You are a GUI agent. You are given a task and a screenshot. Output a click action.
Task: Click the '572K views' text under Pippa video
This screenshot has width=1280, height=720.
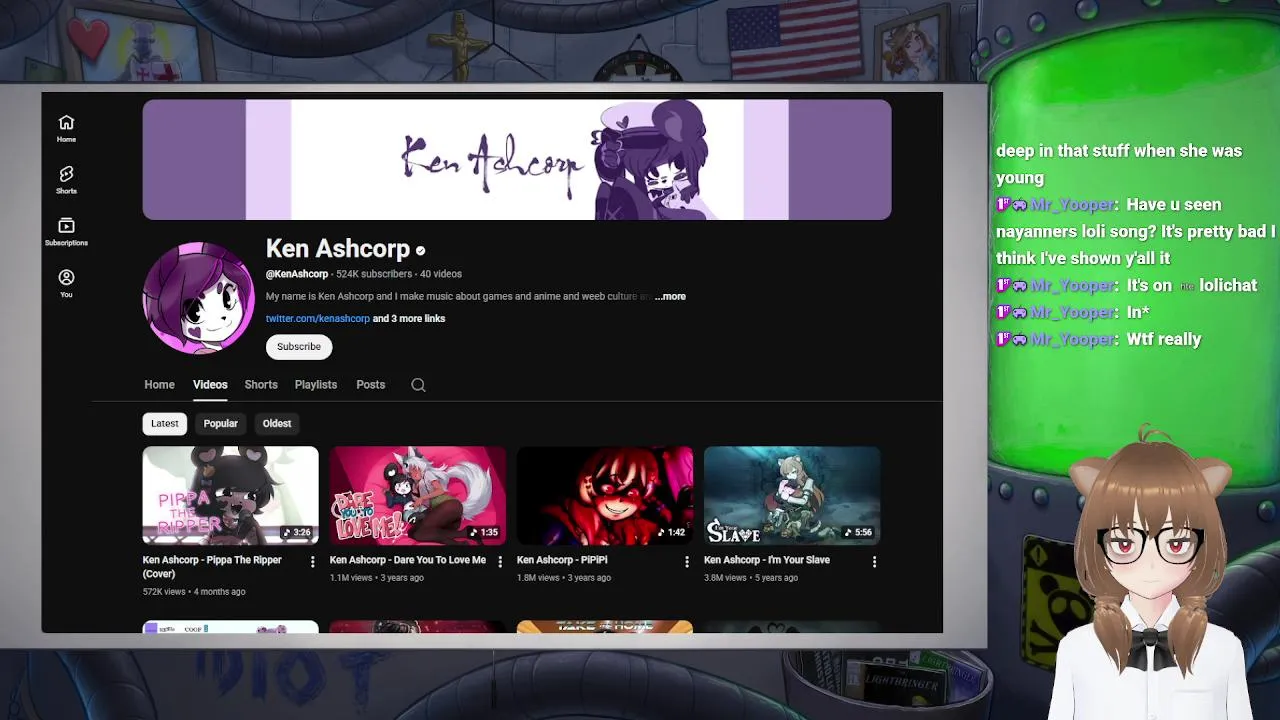coord(164,592)
